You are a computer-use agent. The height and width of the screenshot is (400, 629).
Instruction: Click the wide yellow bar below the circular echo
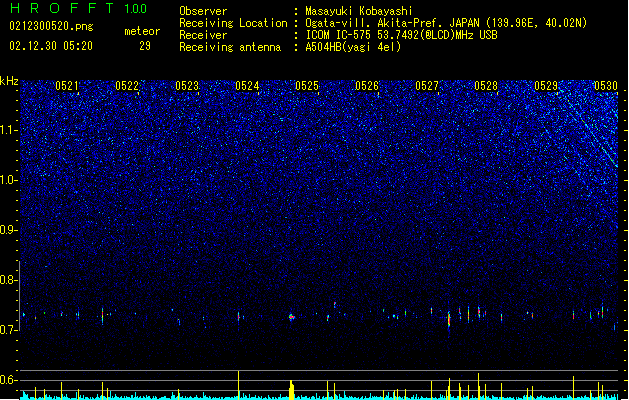click(292, 390)
